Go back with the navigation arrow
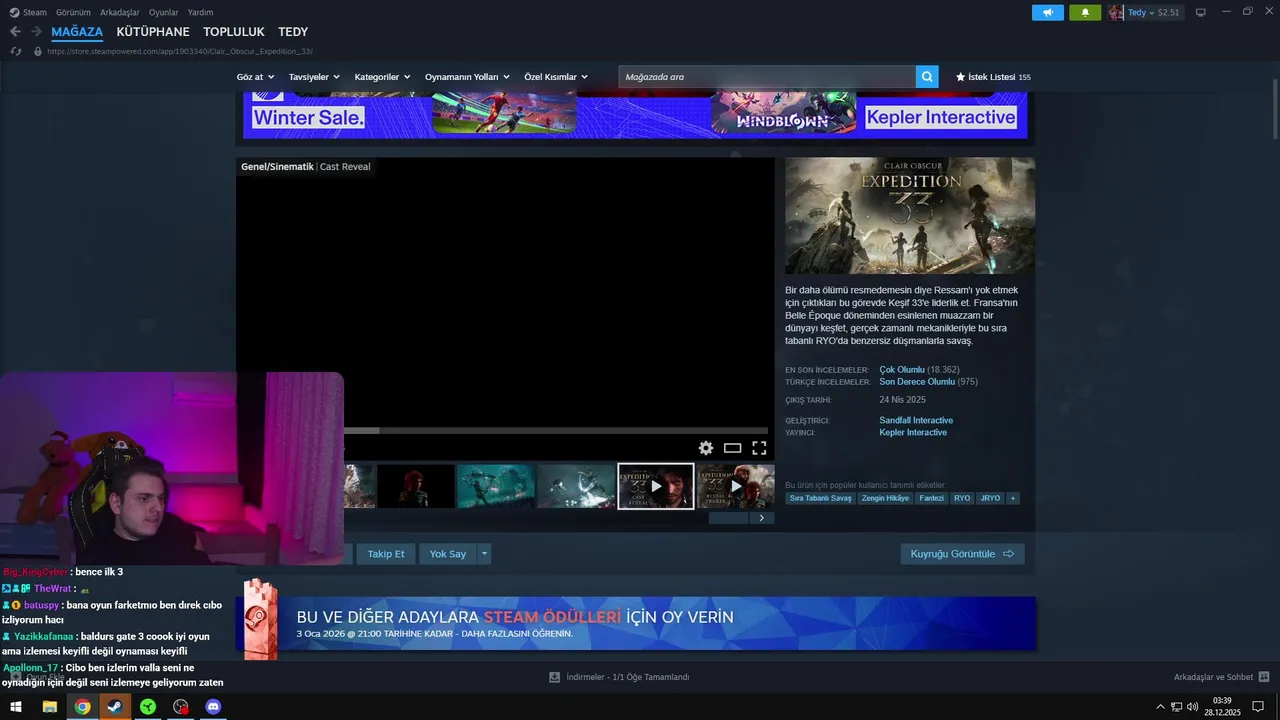 [x=15, y=32]
